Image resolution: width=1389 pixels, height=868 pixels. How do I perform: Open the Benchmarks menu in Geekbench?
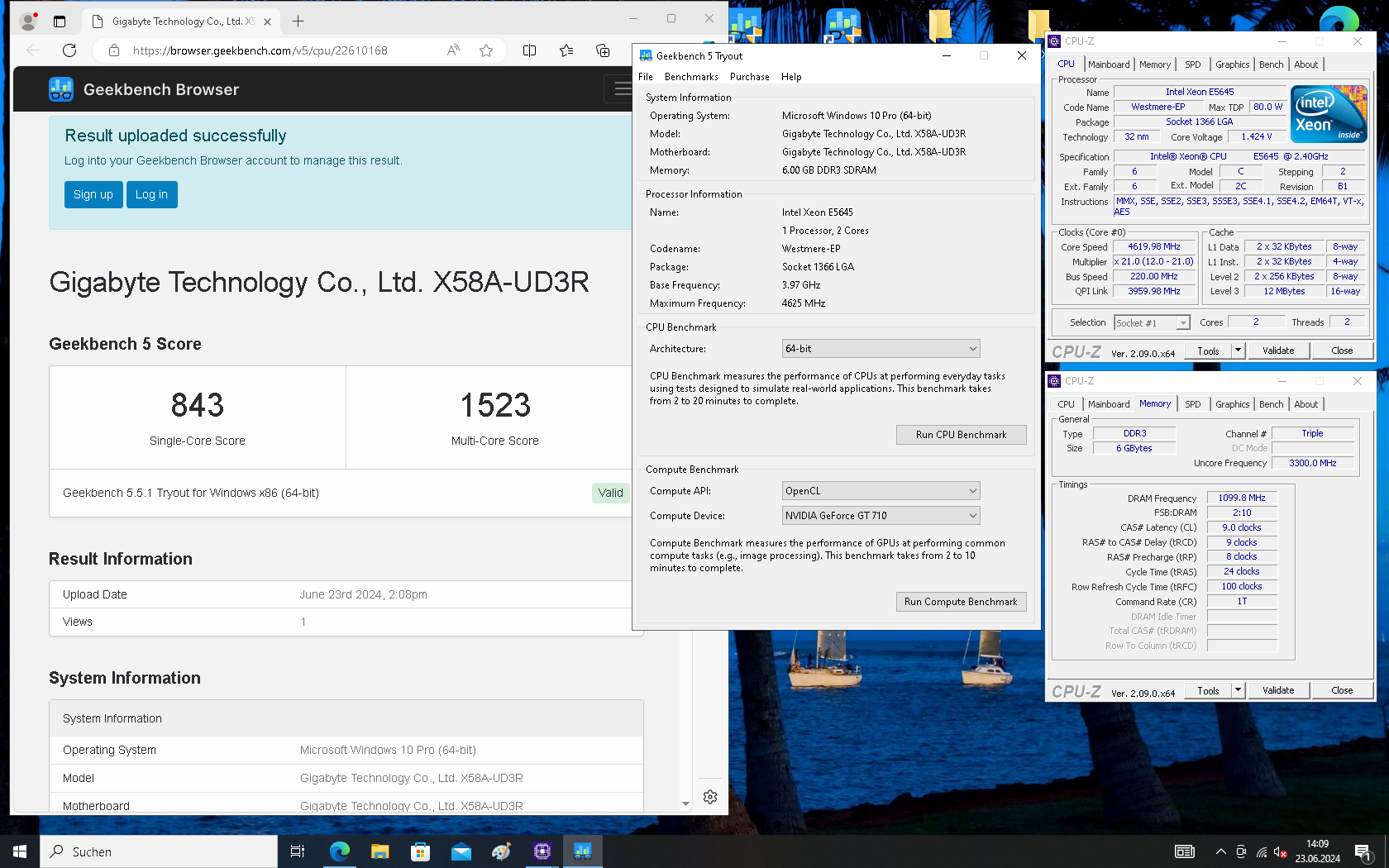[691, 77]
